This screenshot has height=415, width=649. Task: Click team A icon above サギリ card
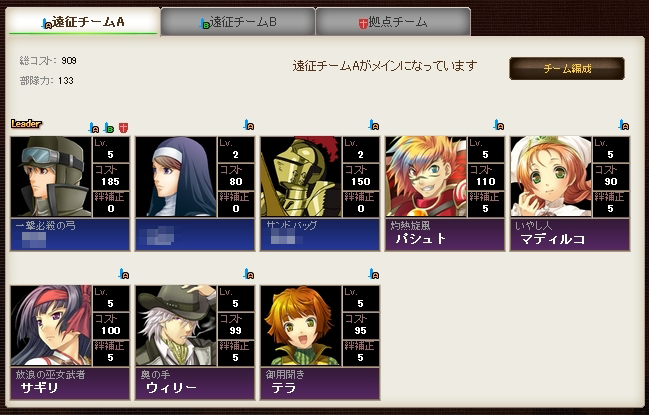tap(124, 273)
